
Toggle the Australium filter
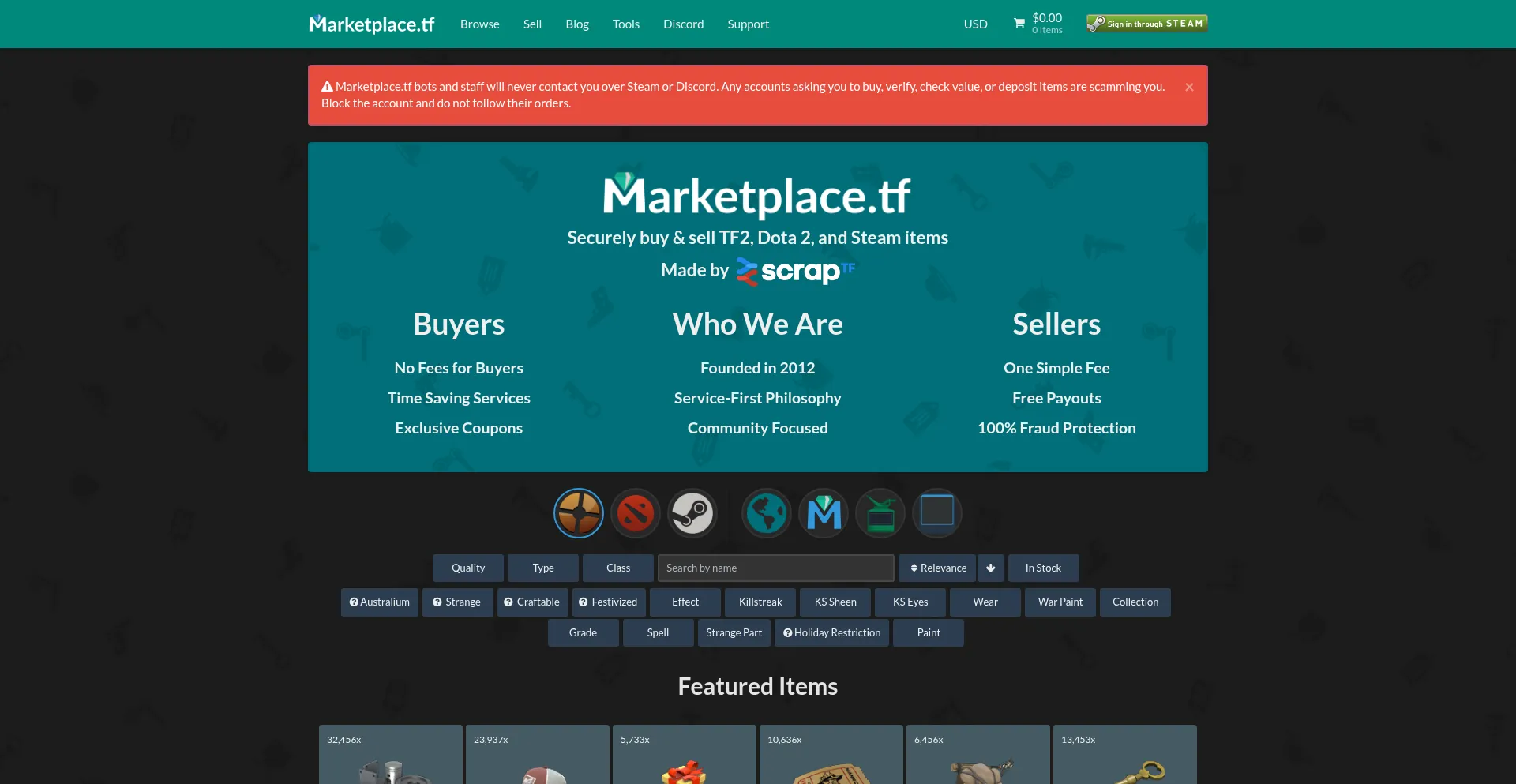point(380,602)
